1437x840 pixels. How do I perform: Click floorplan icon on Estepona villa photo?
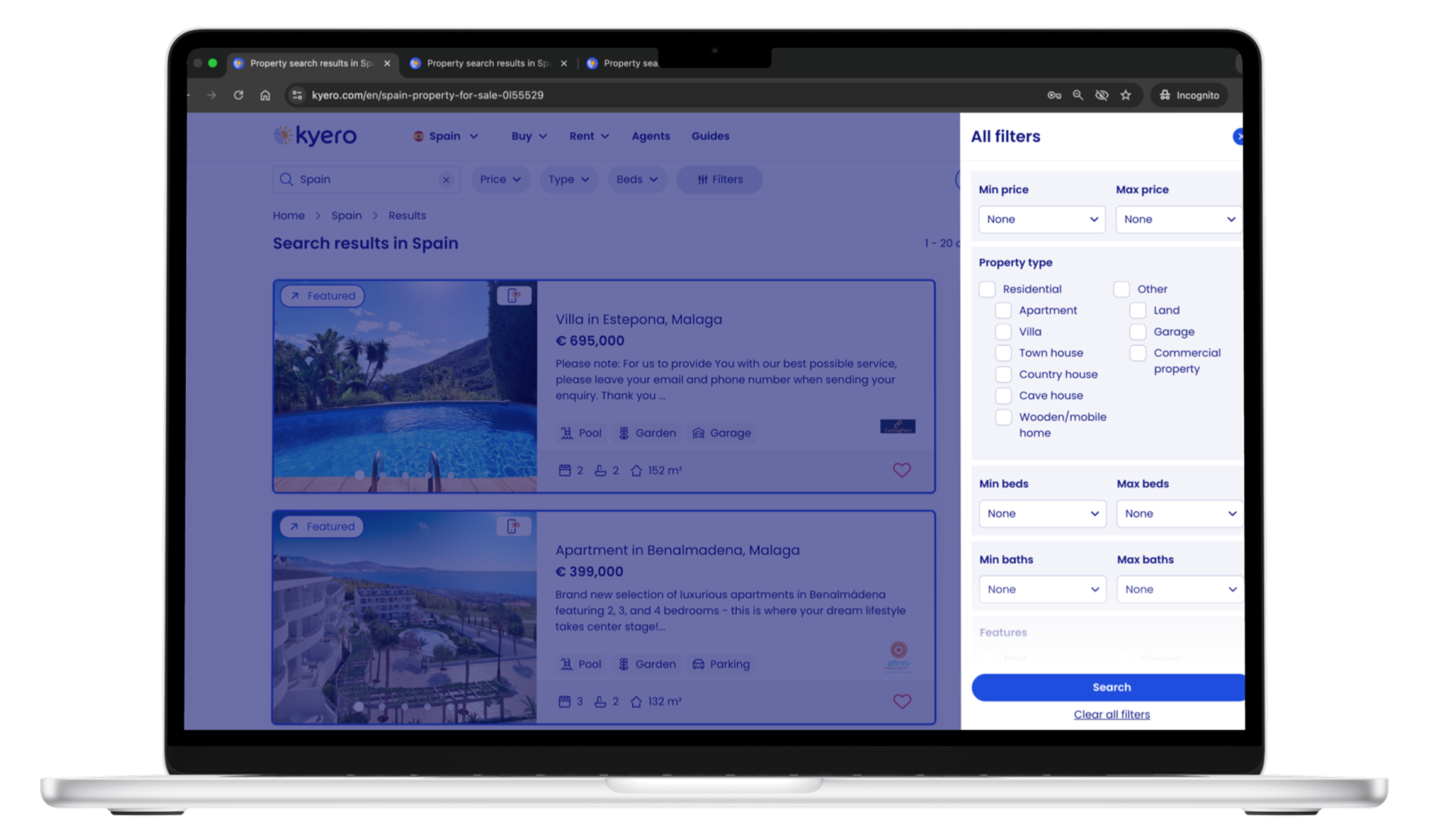[x=514, y=295]
